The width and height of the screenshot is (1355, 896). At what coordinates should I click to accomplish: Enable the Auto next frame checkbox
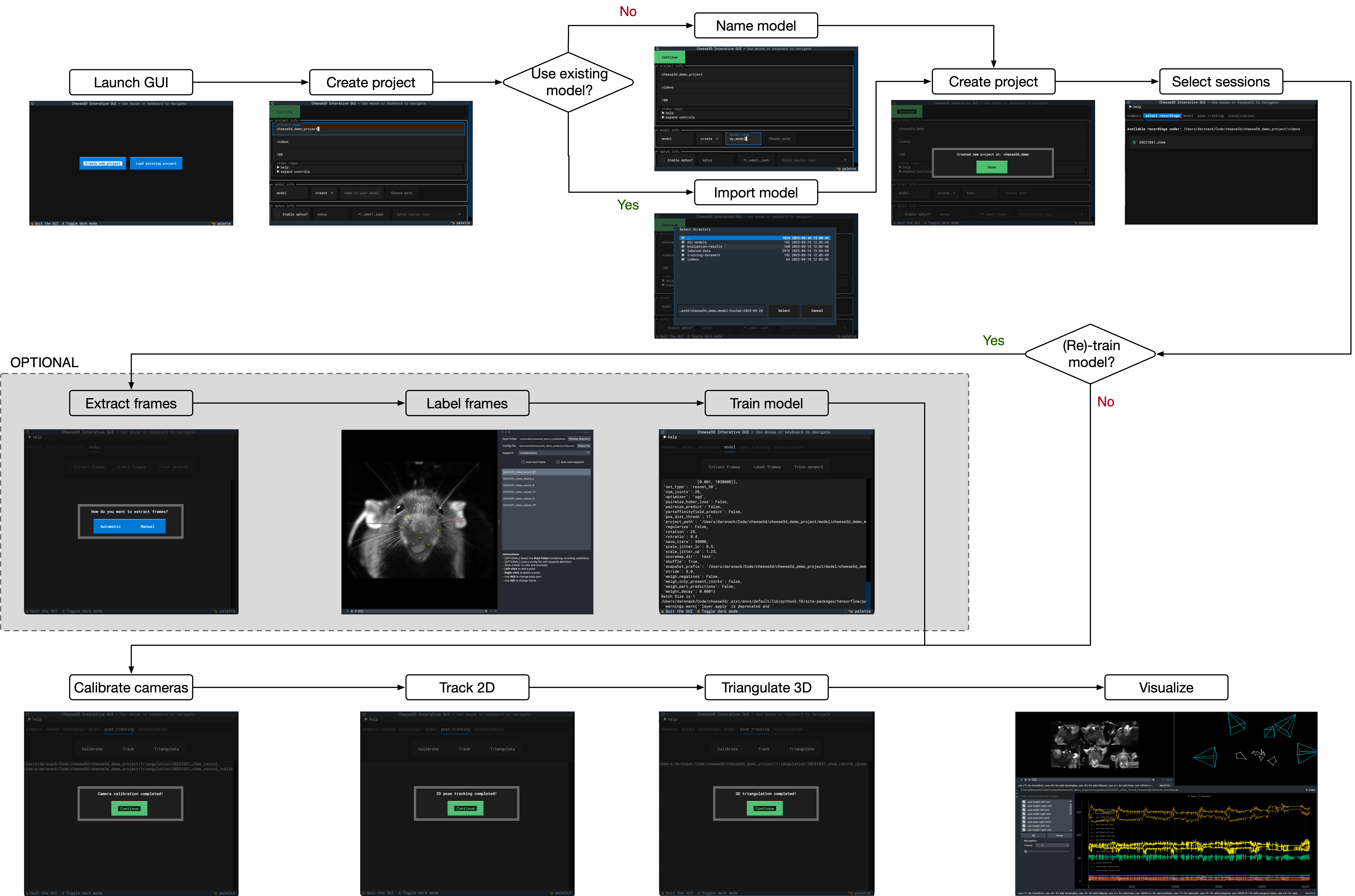[523, 462]
